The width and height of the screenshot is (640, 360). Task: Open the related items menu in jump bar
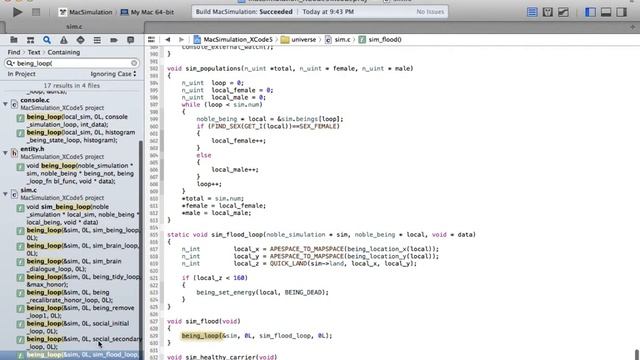[x=151, y=40]
